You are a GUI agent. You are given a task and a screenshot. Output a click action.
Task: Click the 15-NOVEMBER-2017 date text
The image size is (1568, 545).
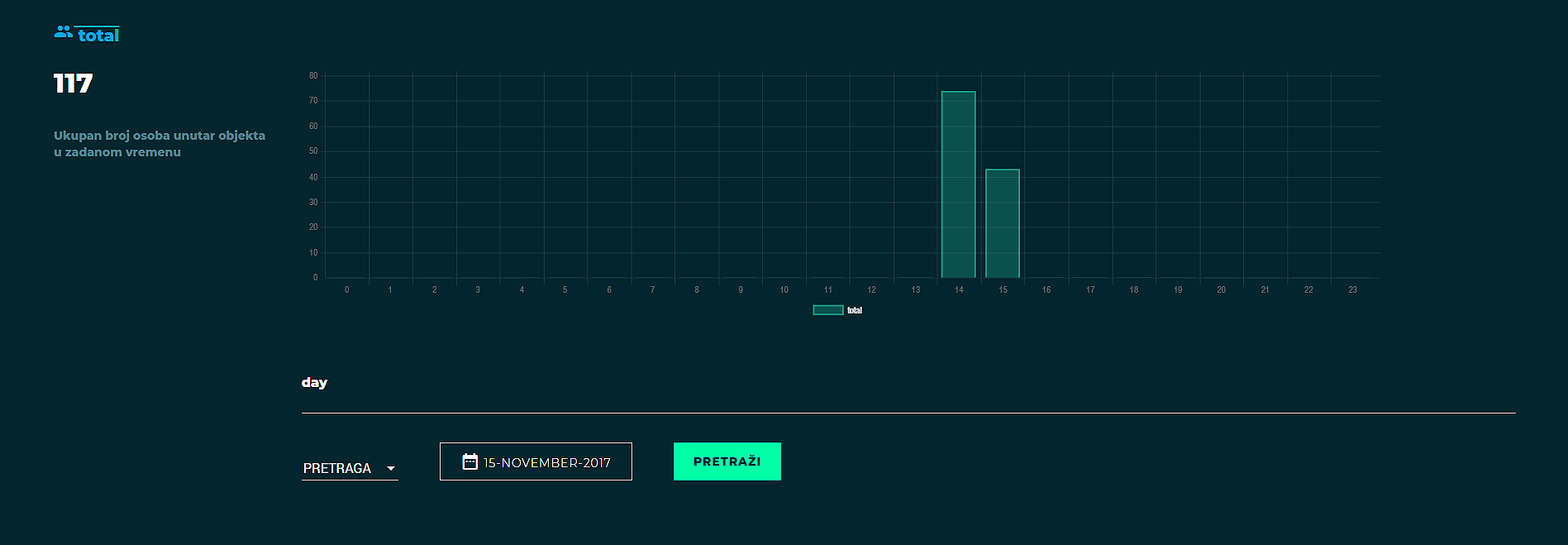click(x=546, y=462)
